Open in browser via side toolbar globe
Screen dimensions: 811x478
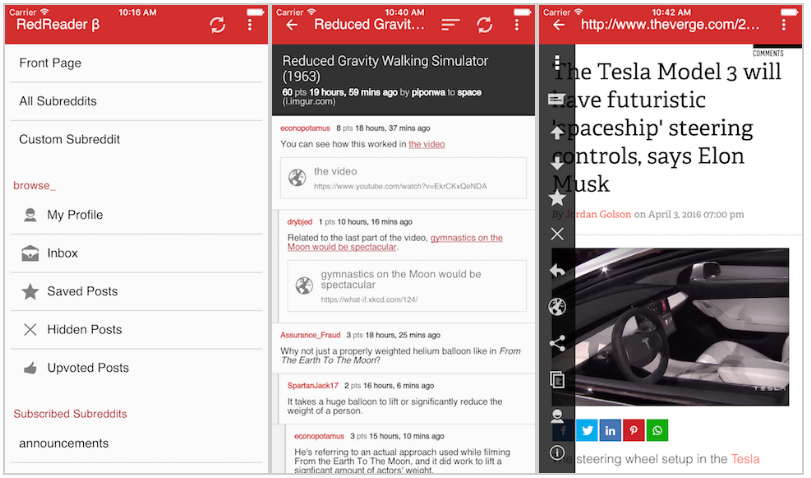(557, 307)
